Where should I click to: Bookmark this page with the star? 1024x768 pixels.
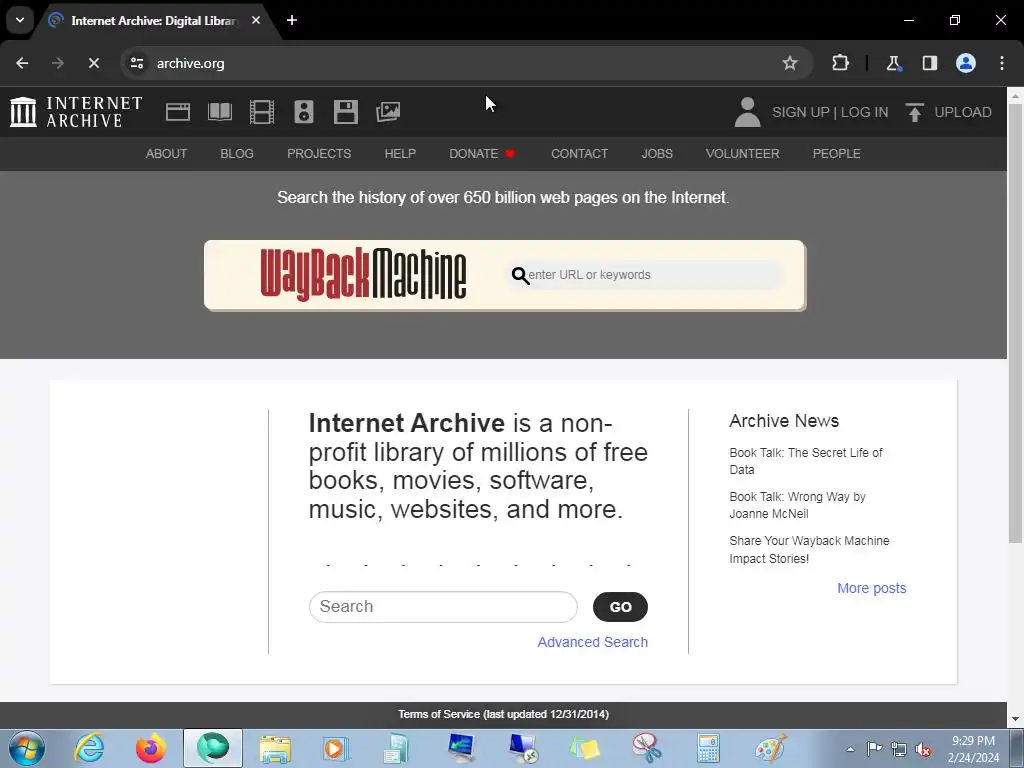pyautogui.click(x=790, y=63)
